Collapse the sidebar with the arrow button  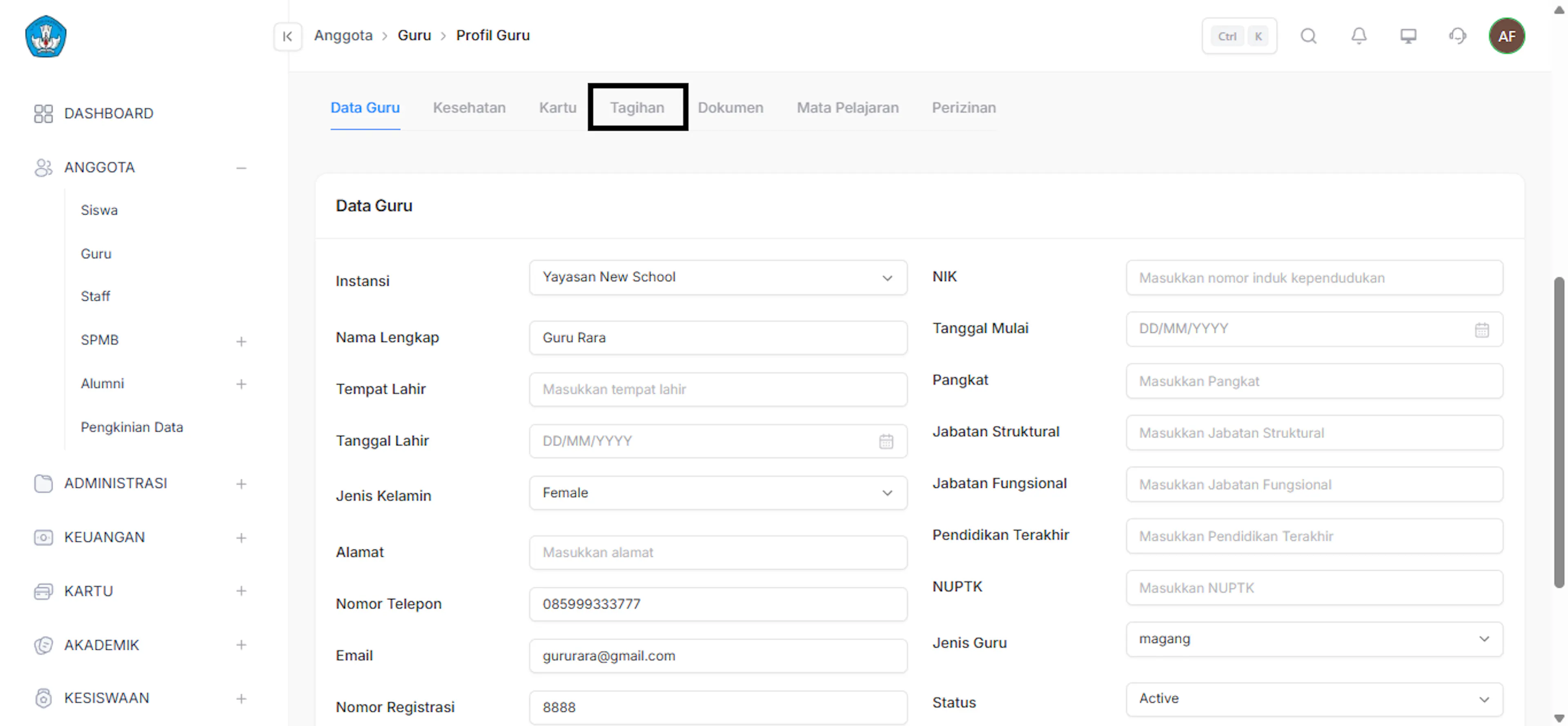pos(287,36)
